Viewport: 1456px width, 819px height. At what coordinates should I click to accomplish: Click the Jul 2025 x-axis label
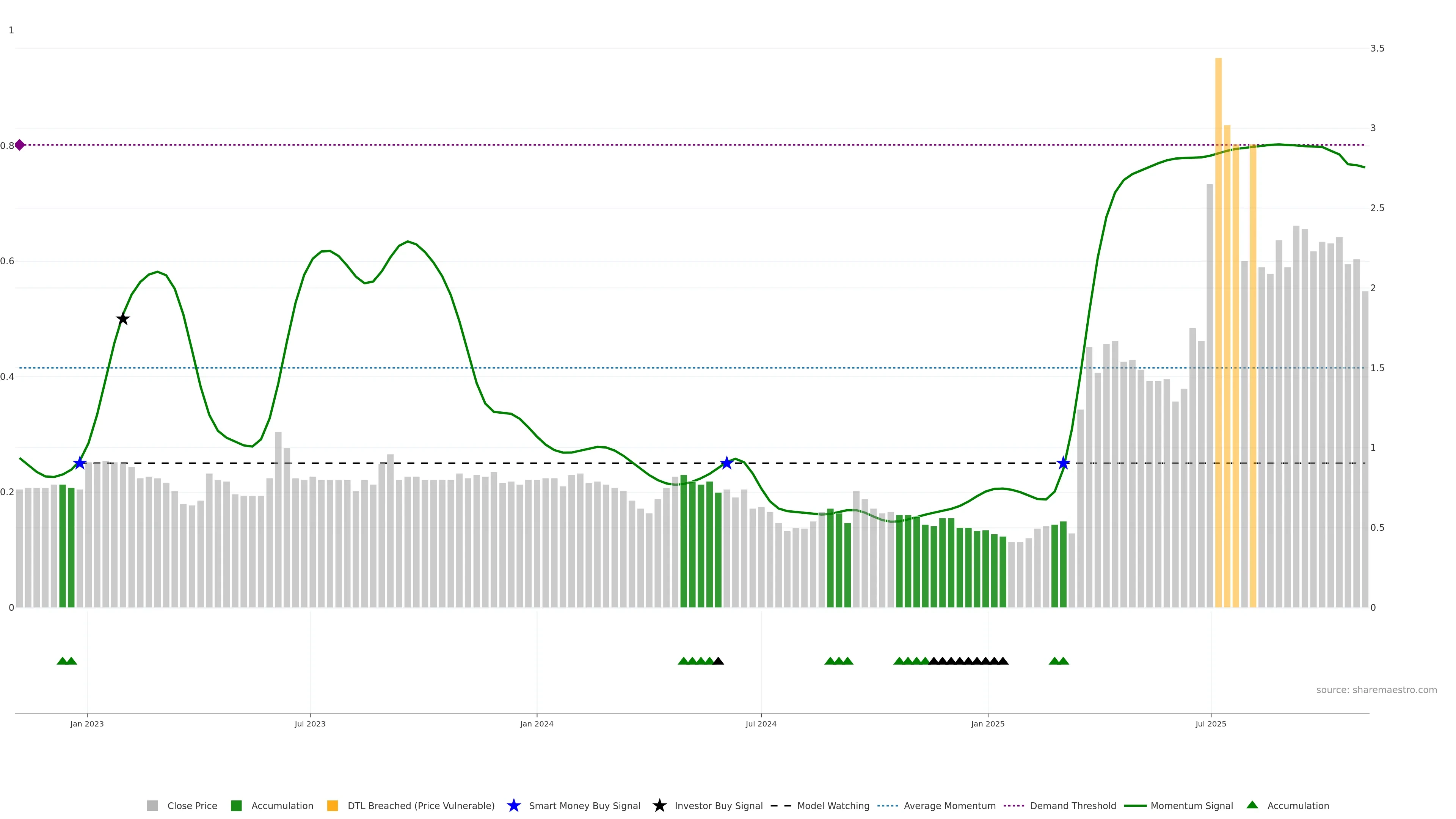coord(1211,724)
